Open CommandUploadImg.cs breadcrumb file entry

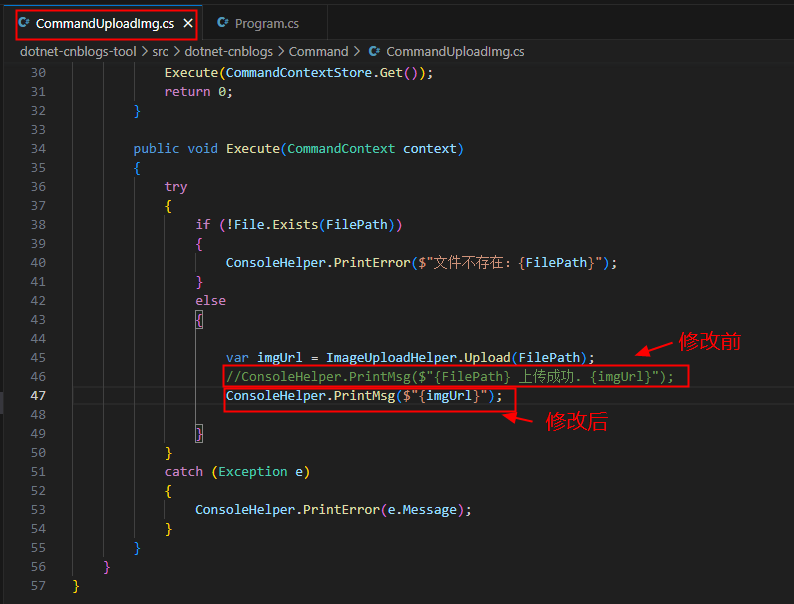click(x=455, y=52)
